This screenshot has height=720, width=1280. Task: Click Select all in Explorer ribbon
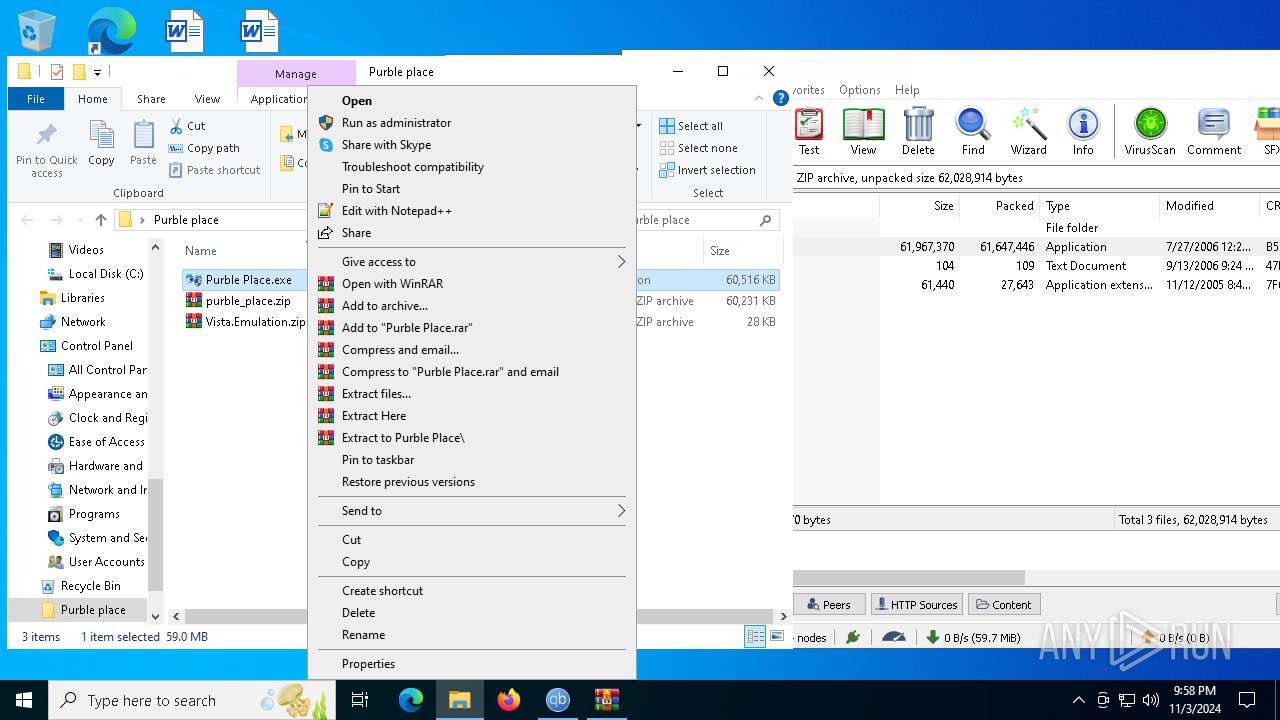691,126
